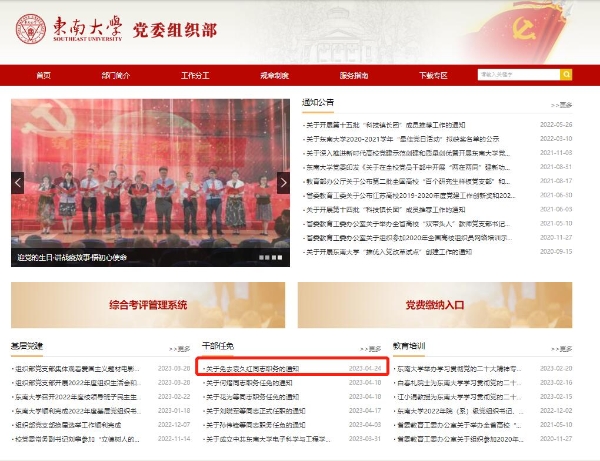The height and width of the screenshot is (461, 600).
Task: Select the third carousel indicator dot
Action: pos(274,257)
